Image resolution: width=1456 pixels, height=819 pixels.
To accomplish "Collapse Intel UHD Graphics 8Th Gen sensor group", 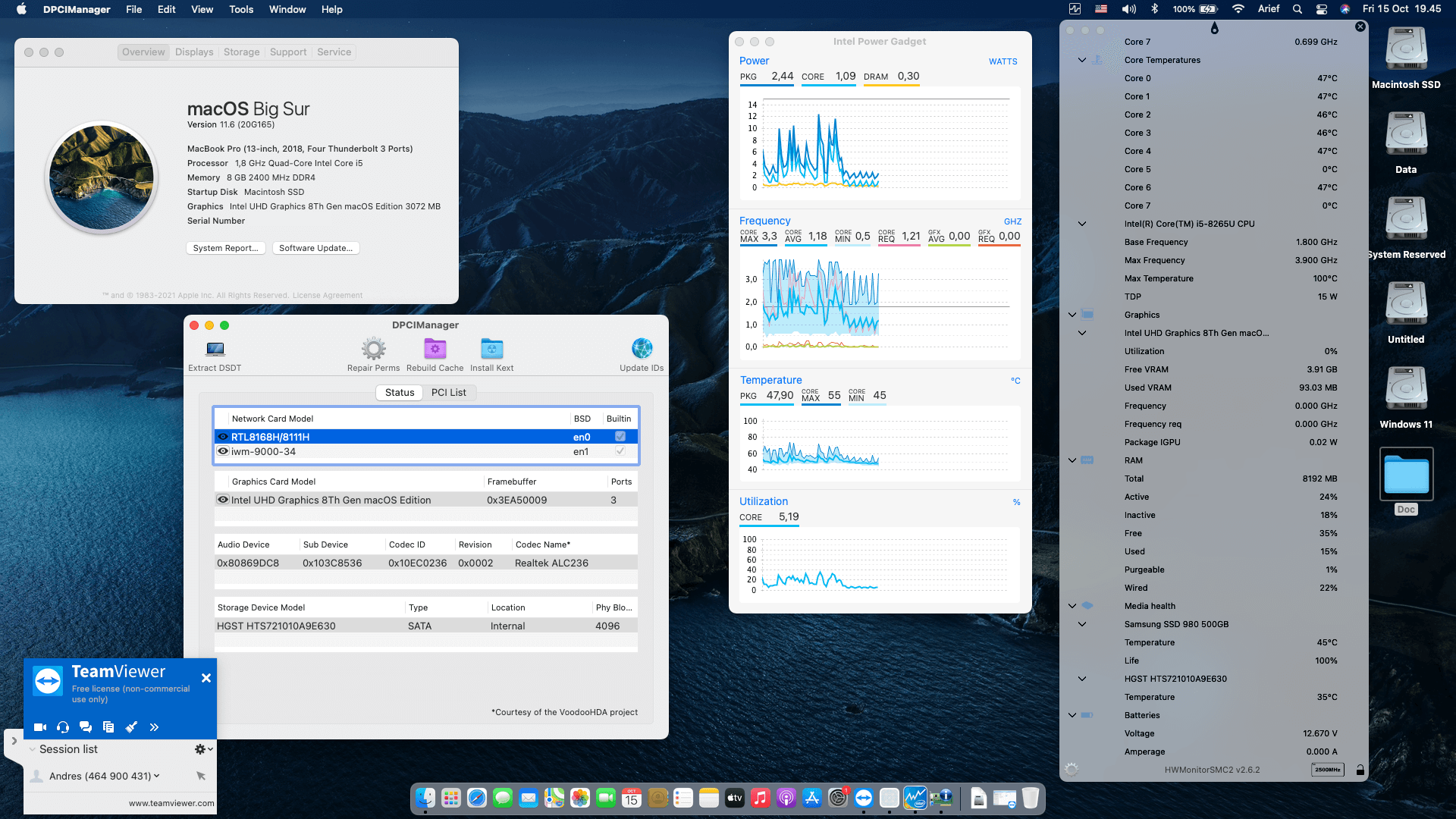I will point(1082,333).
